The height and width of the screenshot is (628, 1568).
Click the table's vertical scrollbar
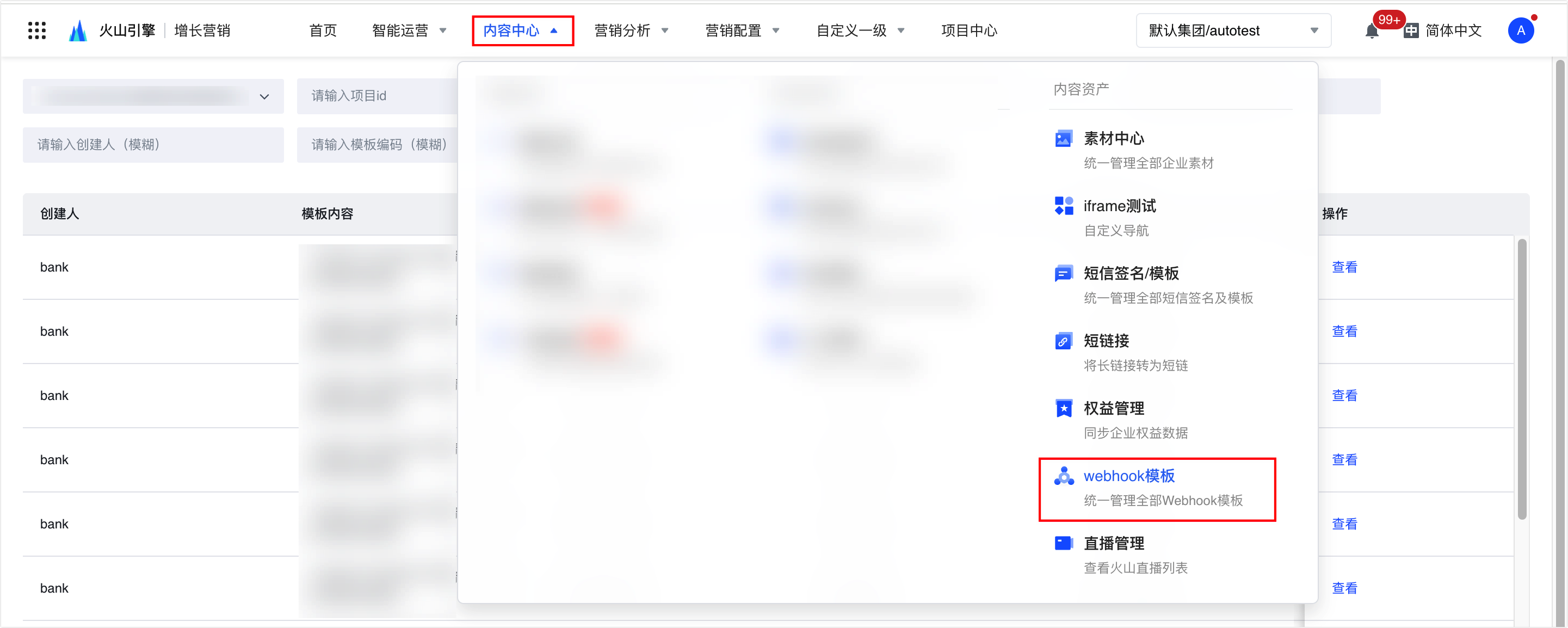(1522, 379)
